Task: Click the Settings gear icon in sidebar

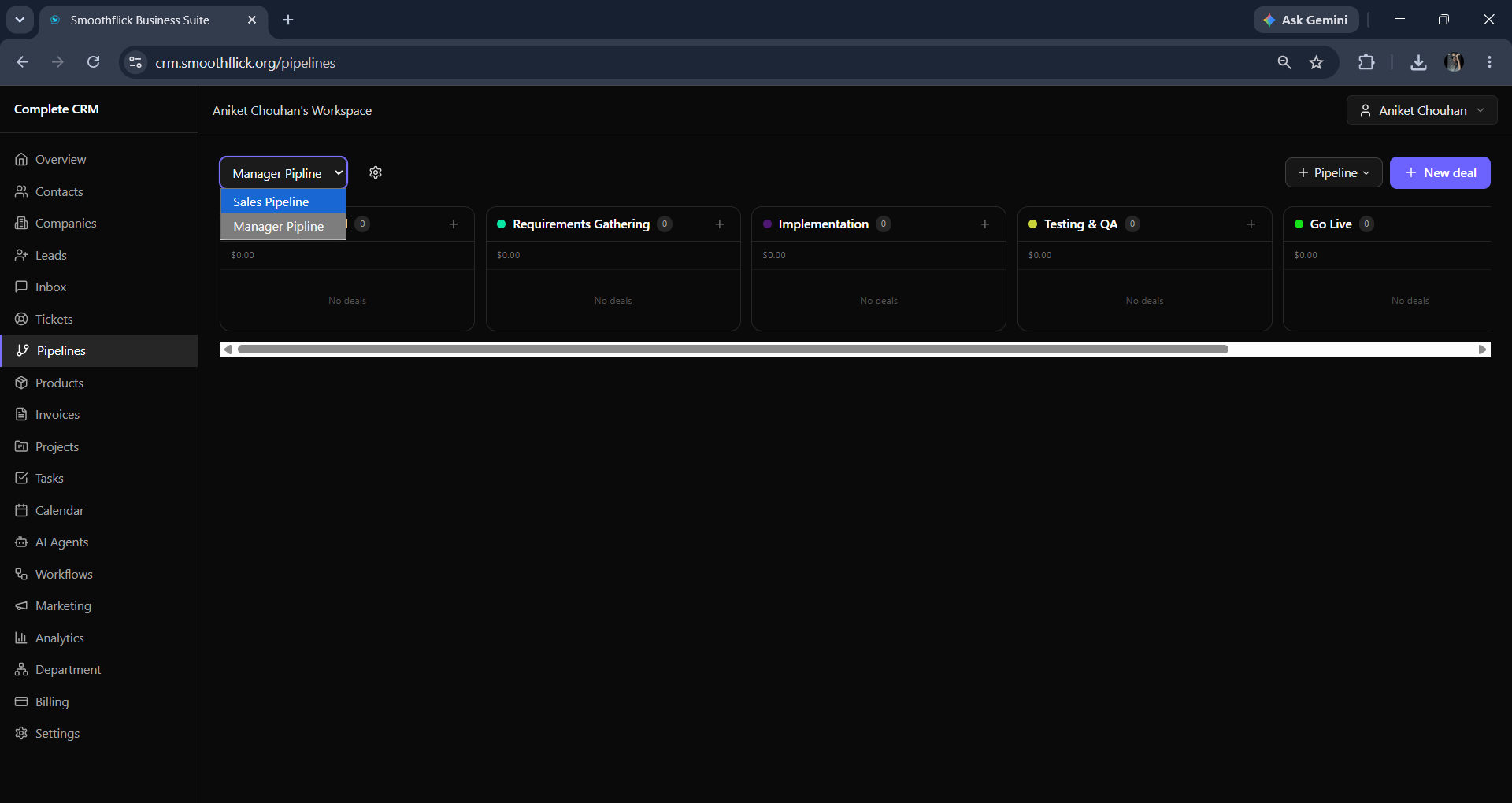Action: point(21,733)
